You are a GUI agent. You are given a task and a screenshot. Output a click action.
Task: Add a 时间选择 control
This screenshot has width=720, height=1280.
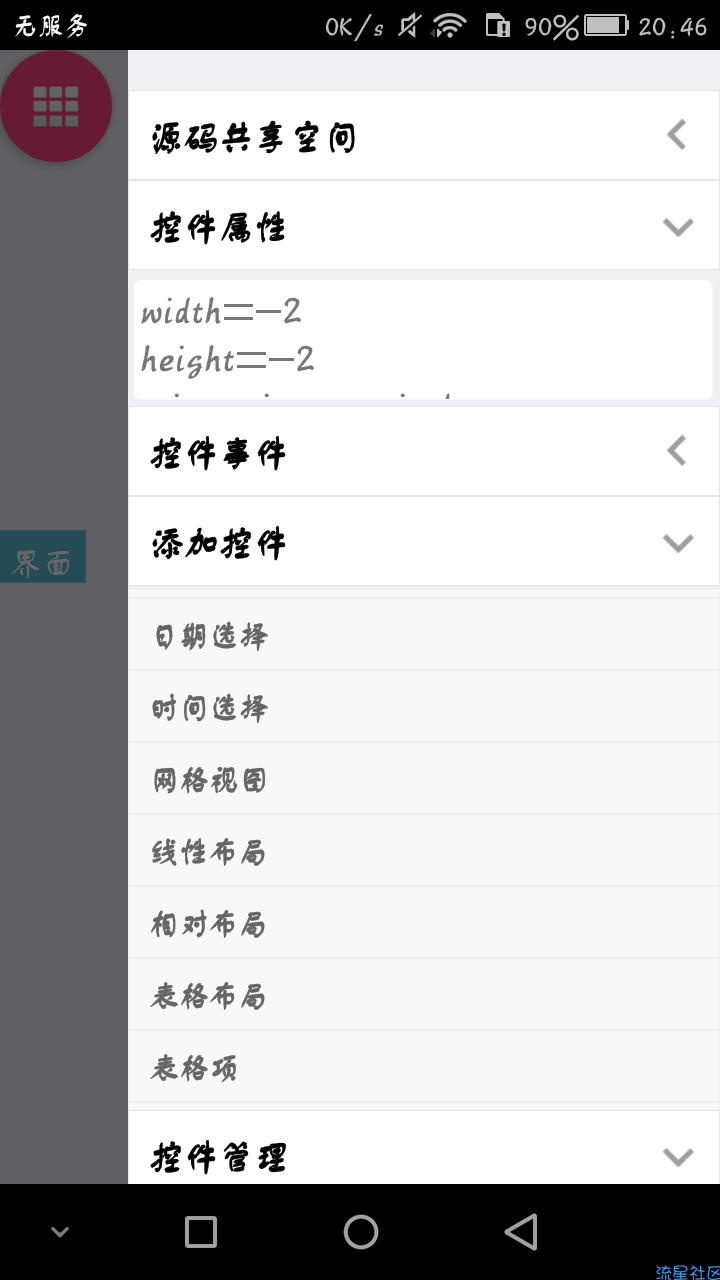click(424, 707)
